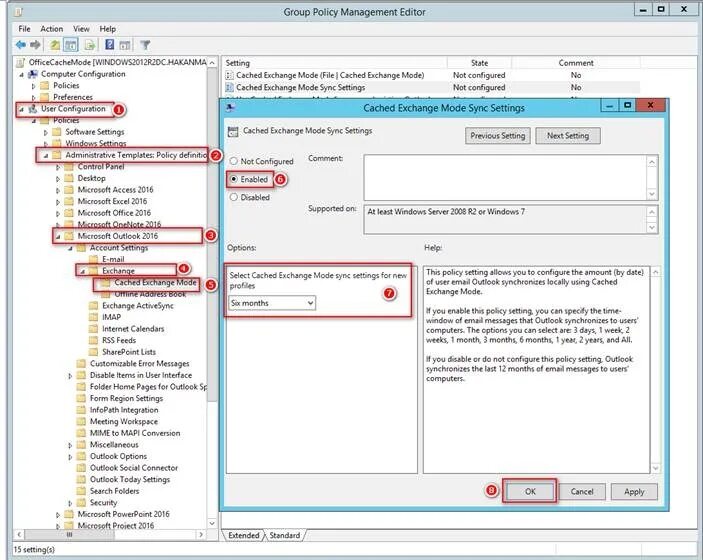Select the Customizable Error Messages tree item
703x560 pixels.
pyautogui.click(x=139, y=364)
